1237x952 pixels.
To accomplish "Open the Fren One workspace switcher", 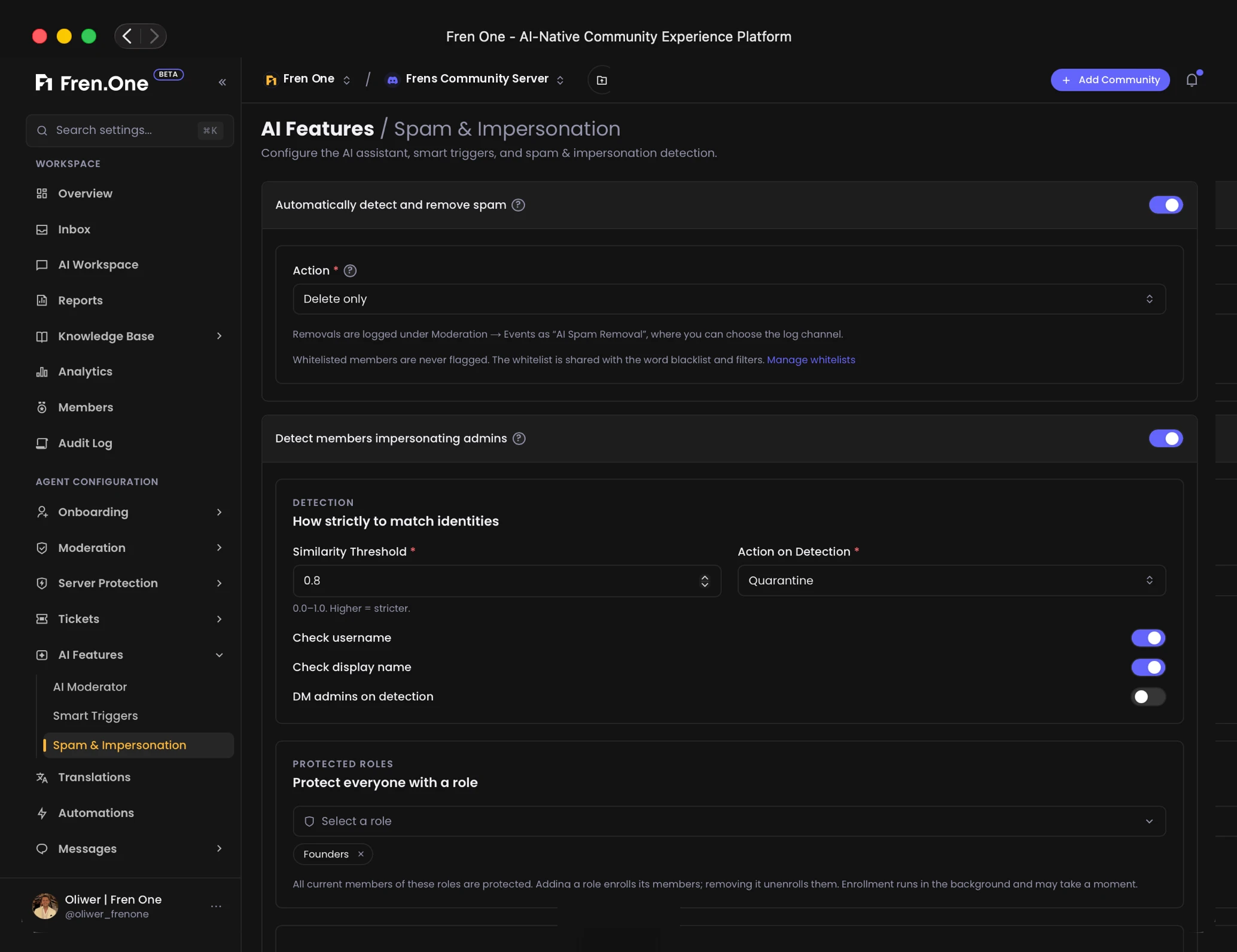I will tap(307, 79).
